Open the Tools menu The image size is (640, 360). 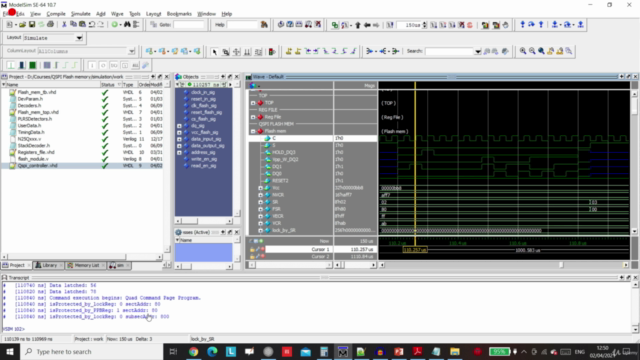(135, 14)
